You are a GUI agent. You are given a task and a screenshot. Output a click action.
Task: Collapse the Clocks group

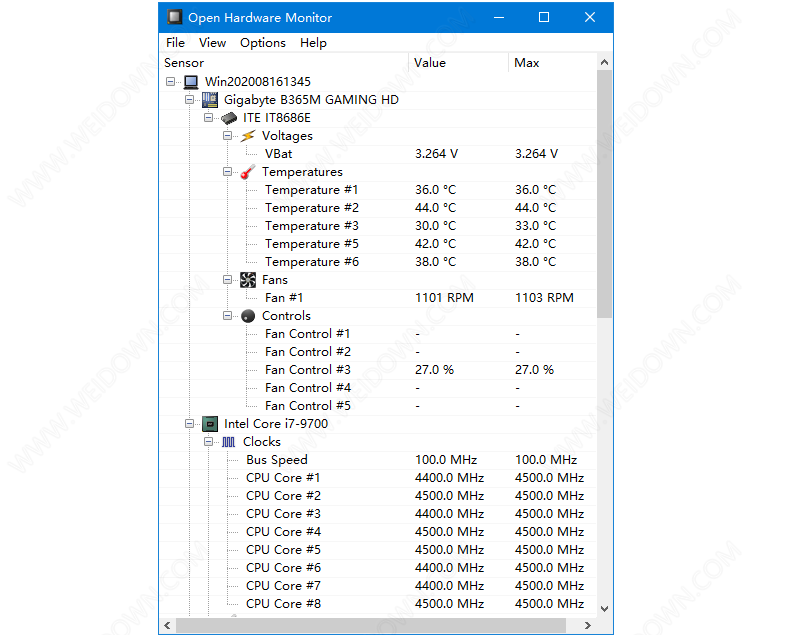(209, 442)
